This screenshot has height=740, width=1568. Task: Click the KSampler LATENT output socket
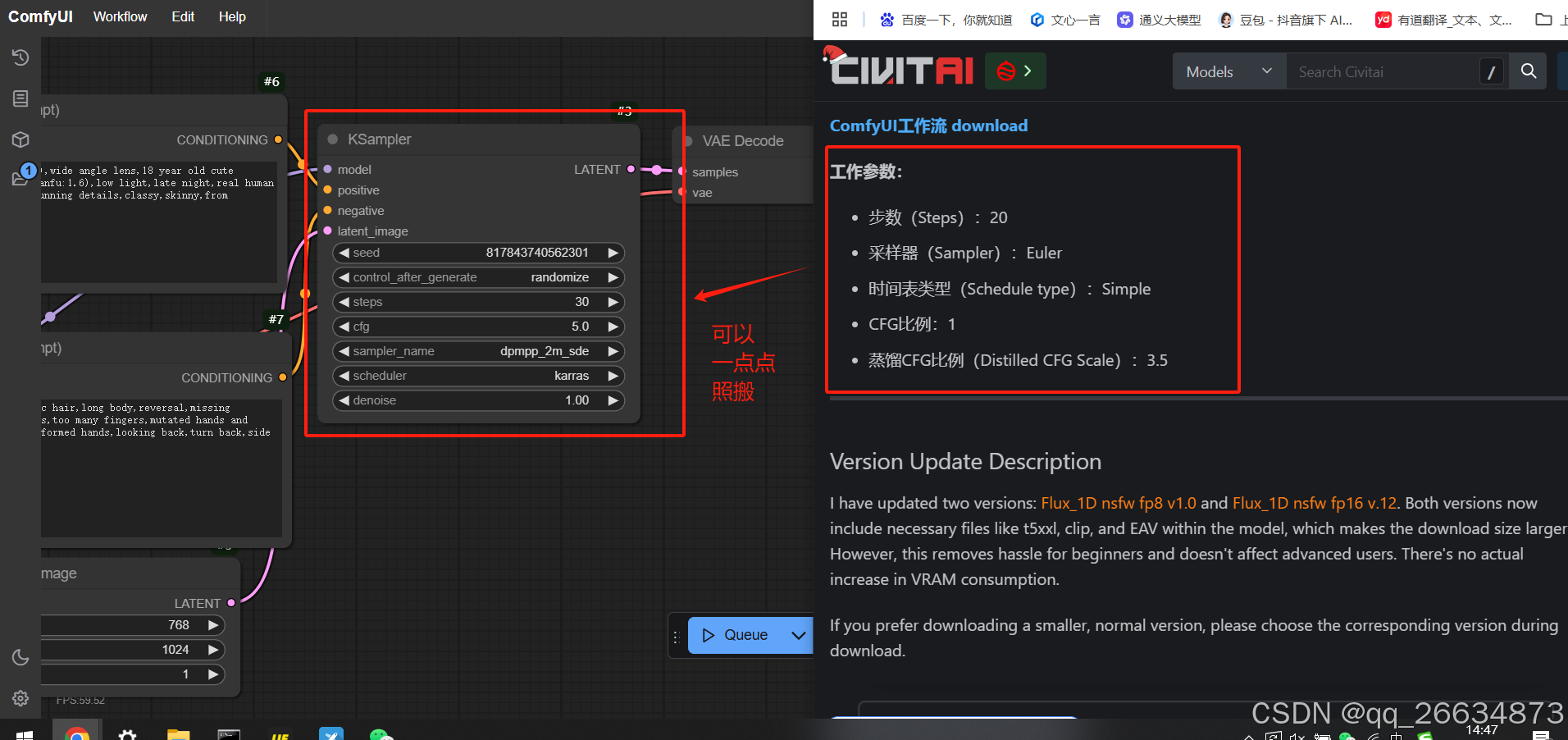[631, 169]
